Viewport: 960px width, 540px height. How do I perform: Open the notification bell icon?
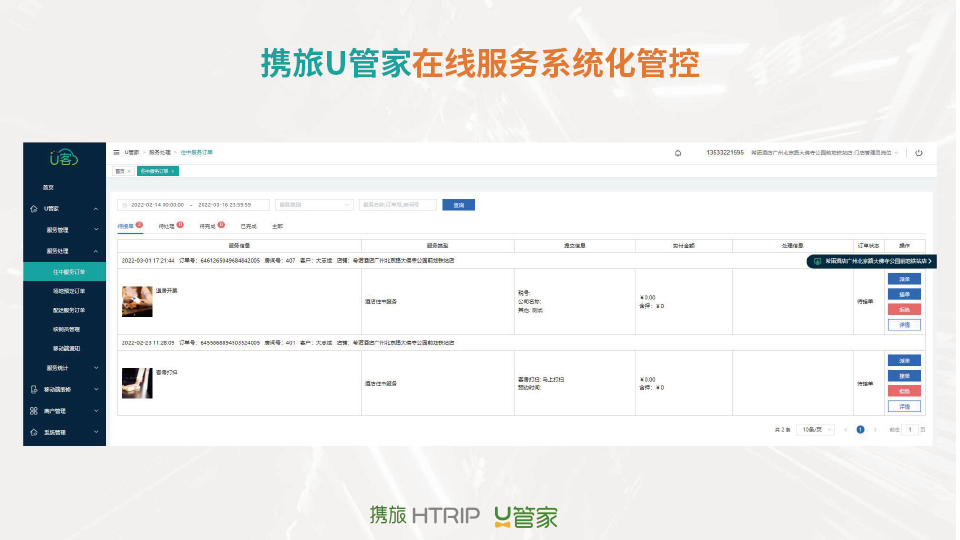678,153
